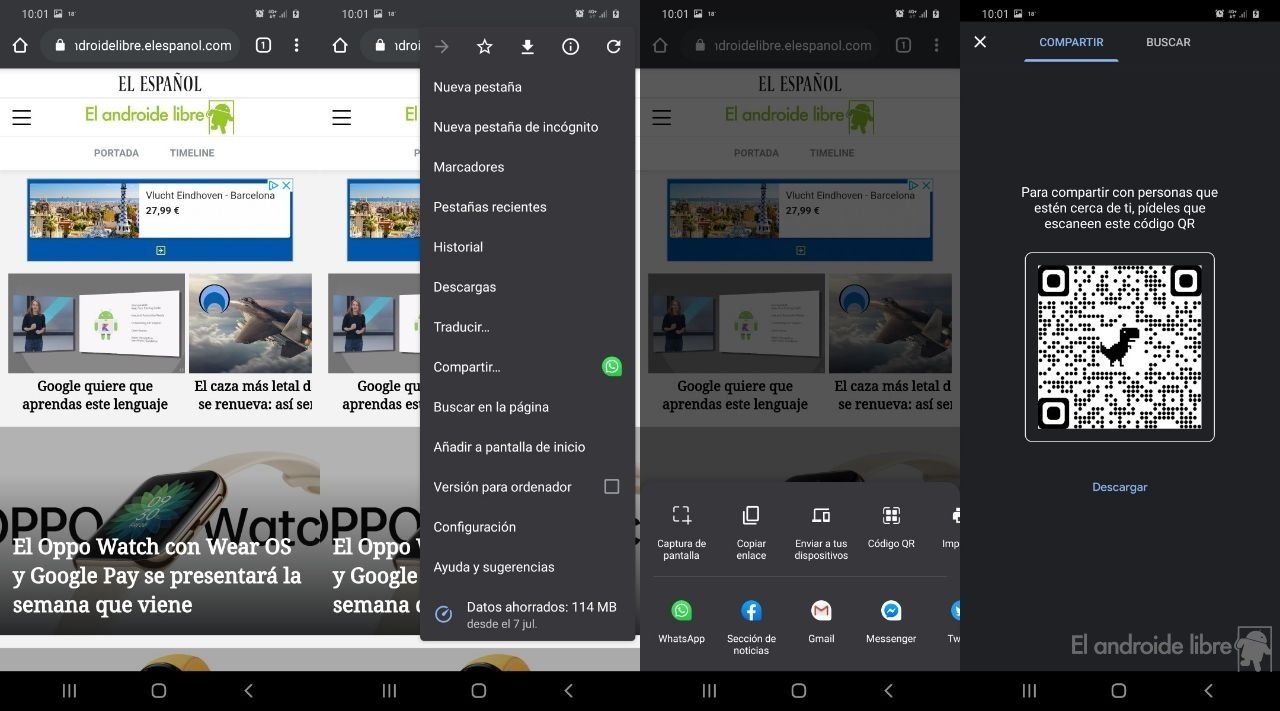Switch to COMPARTIR tab on QR screen
This screenshot has height=711, width=1280.
[x=1071, y=43]
